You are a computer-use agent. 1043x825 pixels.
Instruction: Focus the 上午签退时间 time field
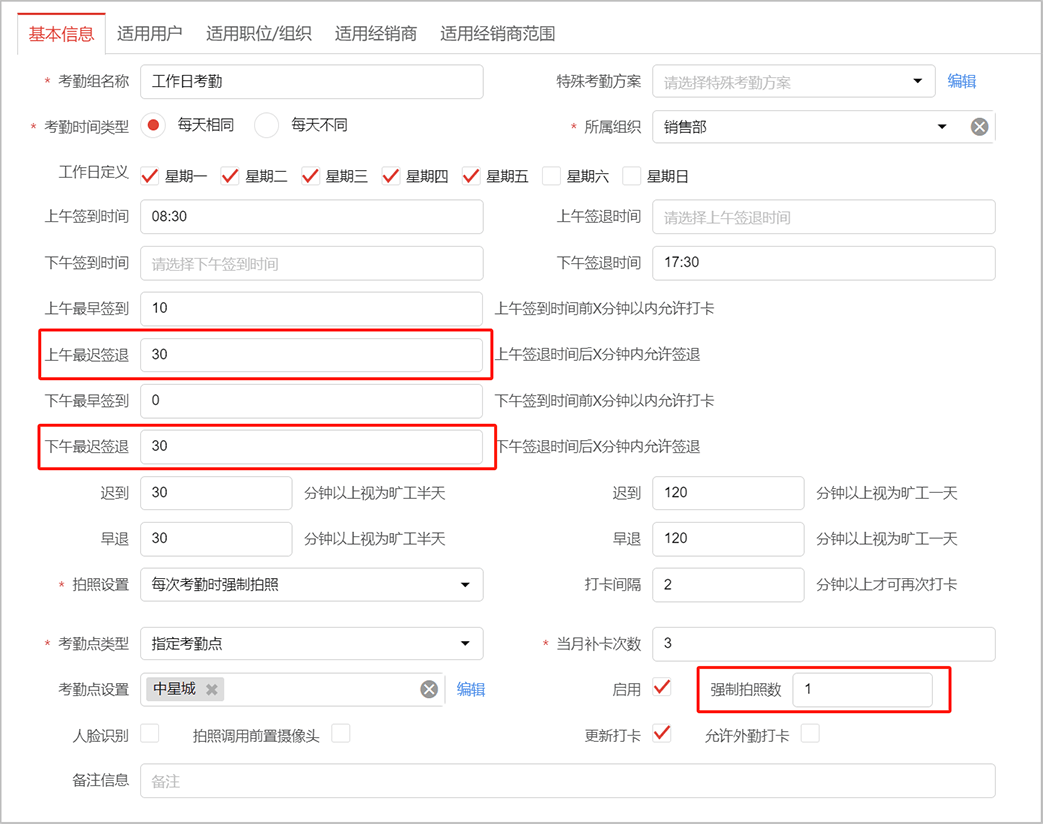point(823,217)
